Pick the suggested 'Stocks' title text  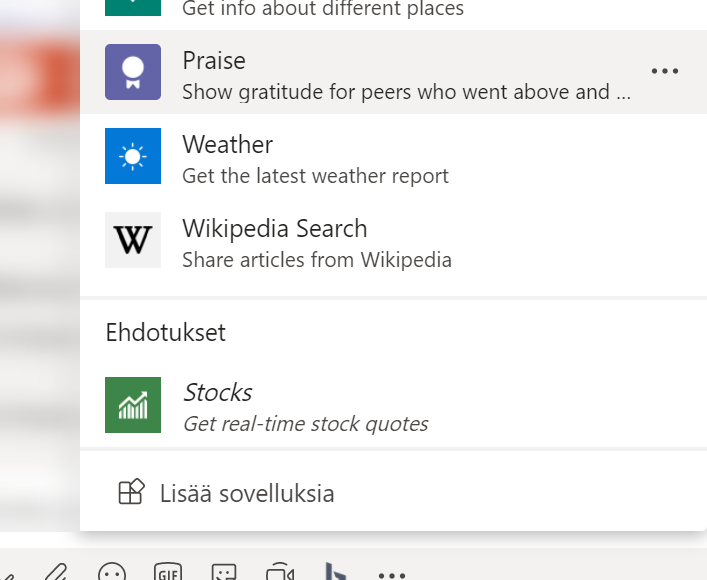coord(217,392)
